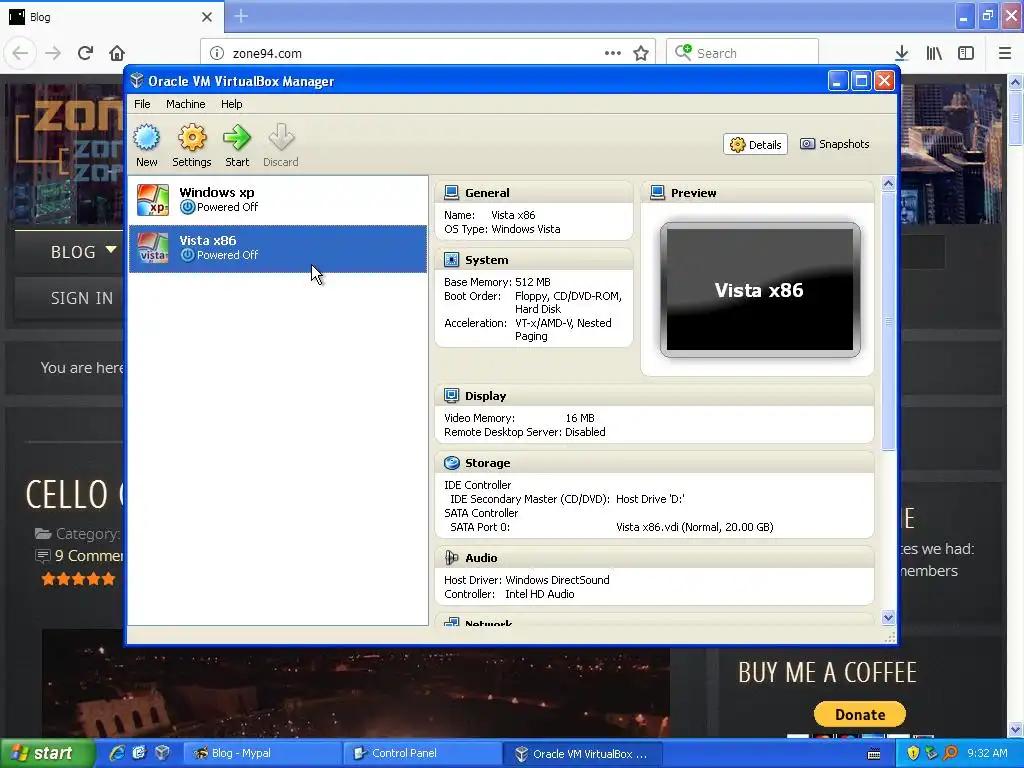Open the page actions three-dot menu
This screenshot has height=768, width=1024.
613,53
